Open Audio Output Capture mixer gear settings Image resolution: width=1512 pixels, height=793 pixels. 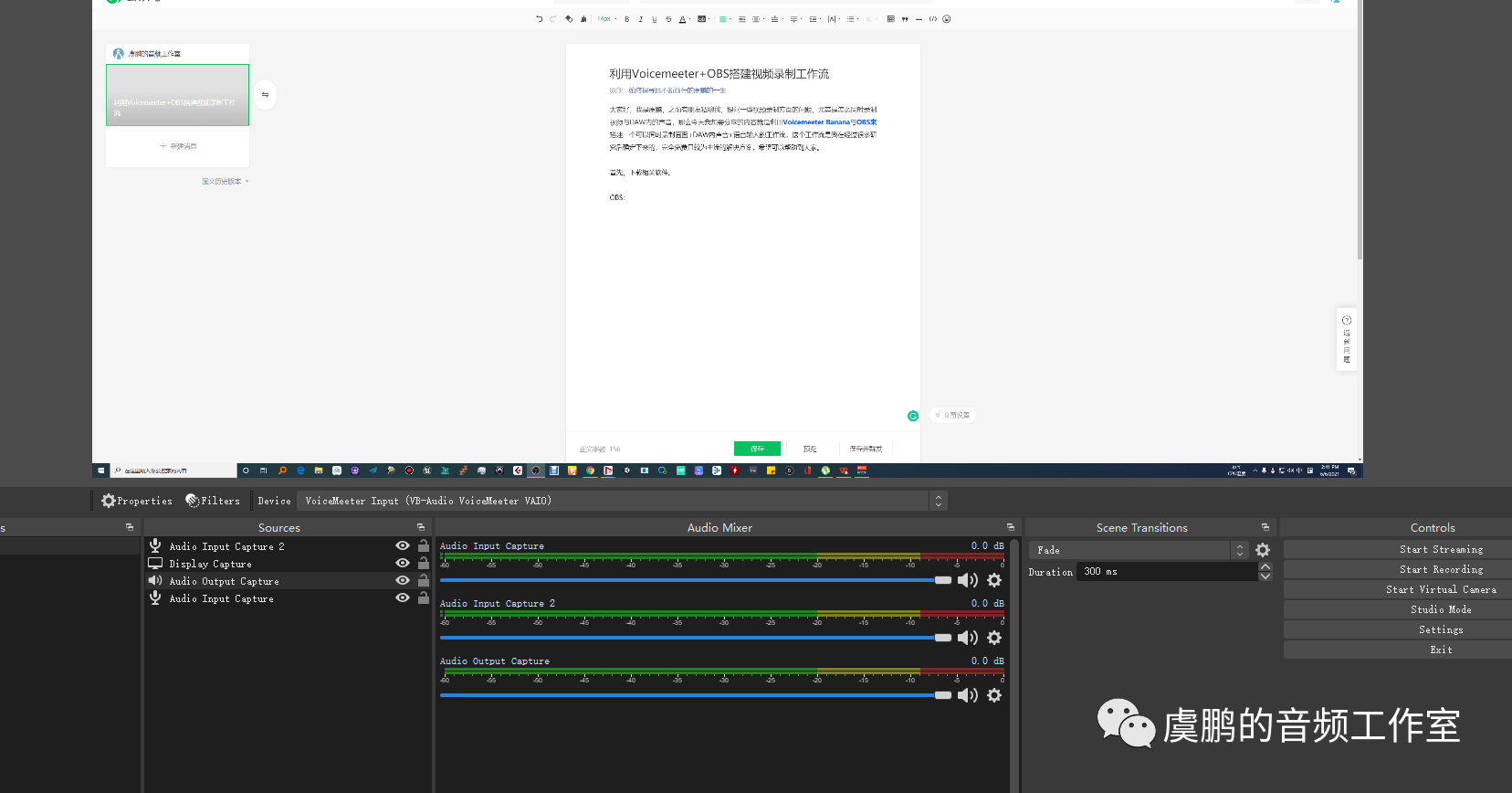tap(994, 695)
